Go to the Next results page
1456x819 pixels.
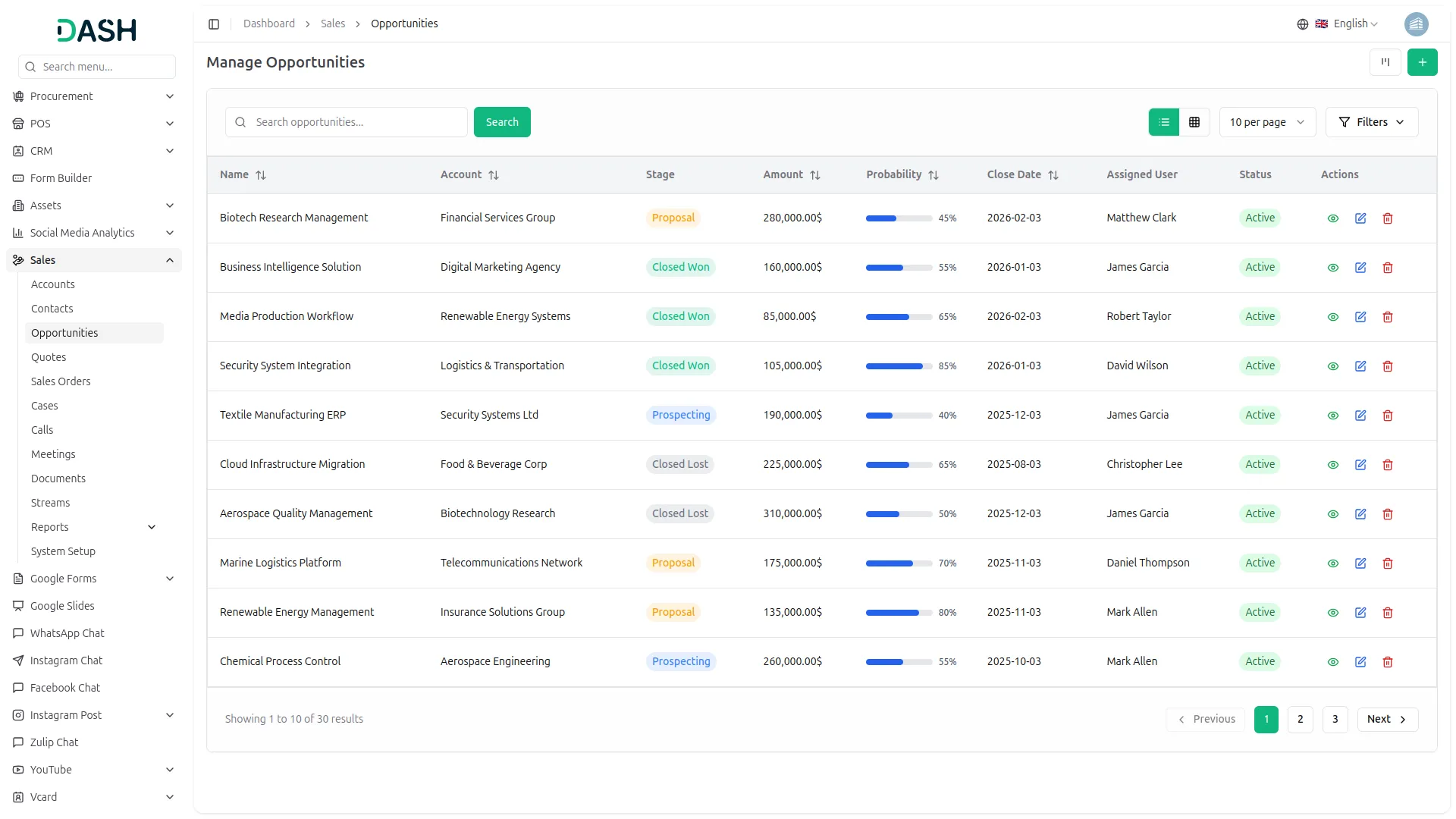(1387, 719)
